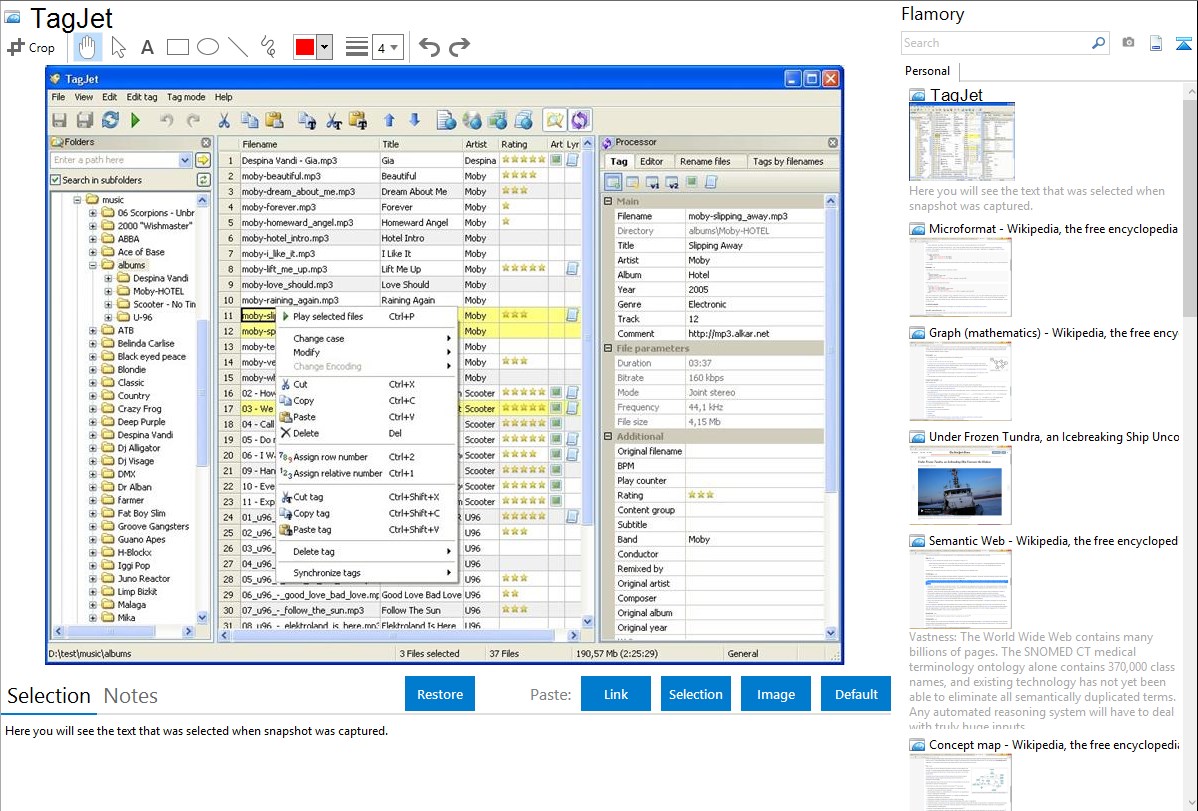The height and width of the screenshot is (811, 1198).
Task: Open the File menu in TagJet
Action: click(58, 97)
